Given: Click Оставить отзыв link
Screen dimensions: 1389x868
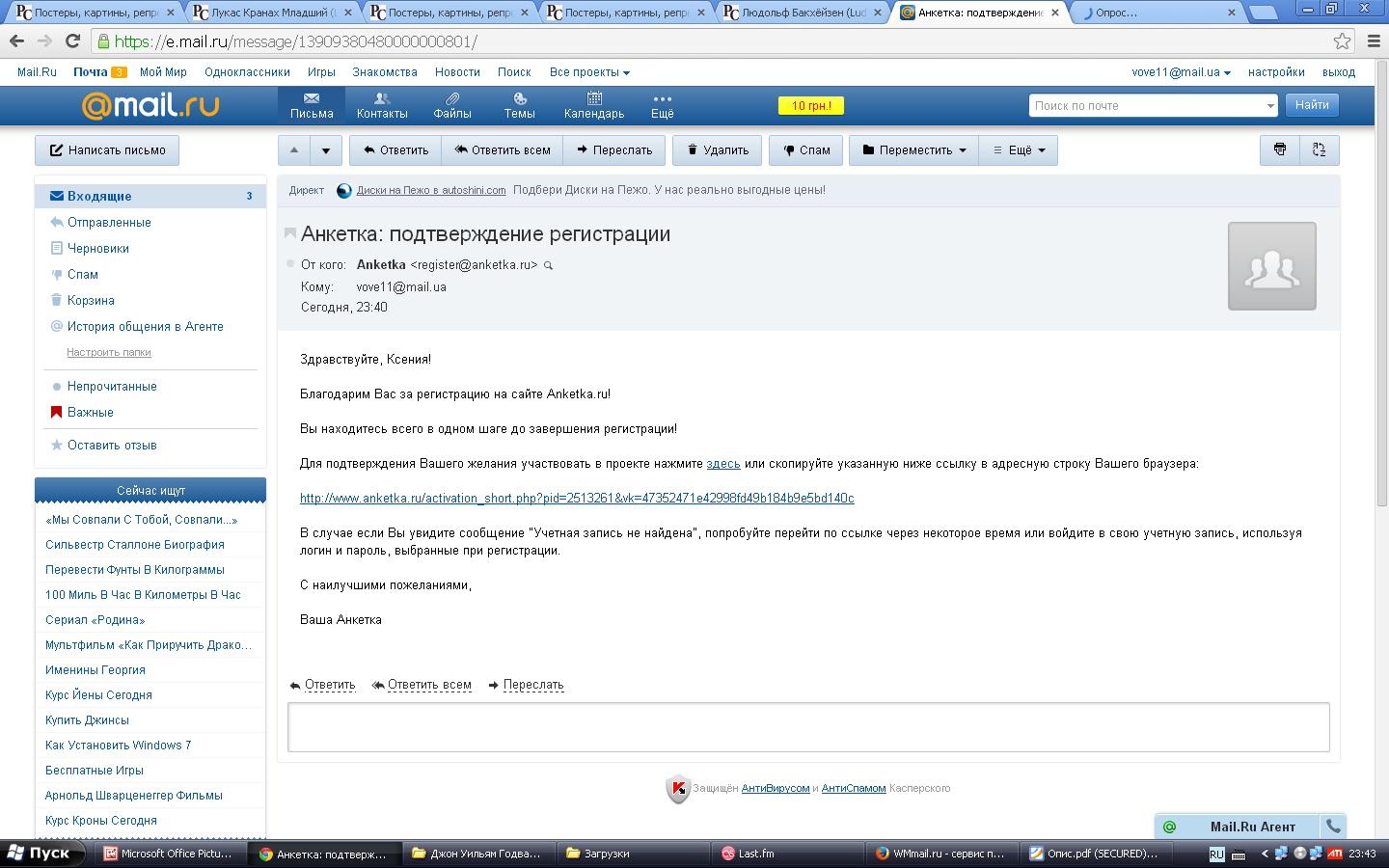Looking at the screenshot, I should 112,445.
